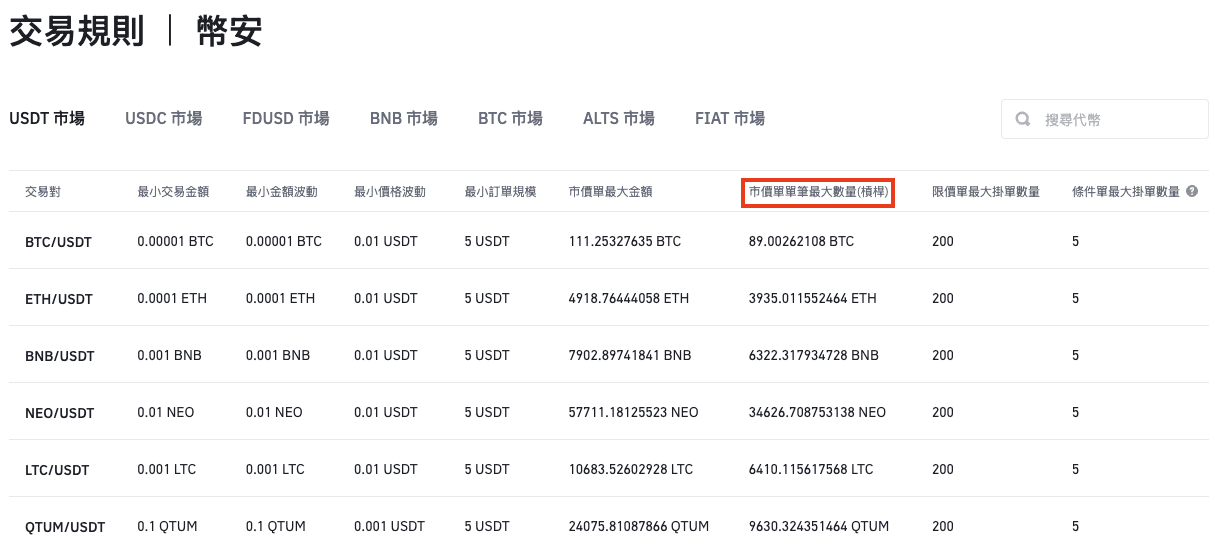Screen dimensions: 1215x552
Task: Click the 0.00001 BTC minimum trade amount
Action: [175, 241]
